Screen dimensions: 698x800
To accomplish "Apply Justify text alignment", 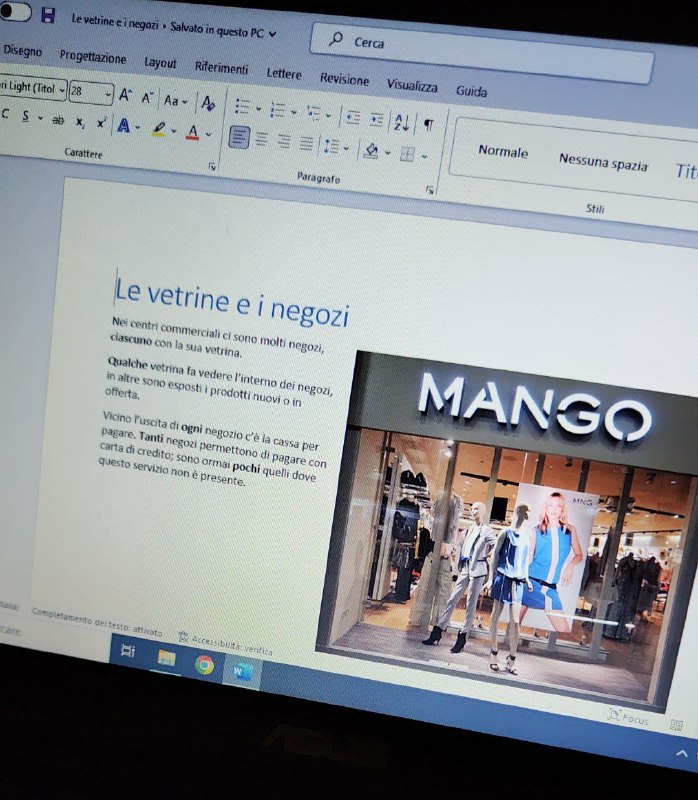I will pos(306,143).
